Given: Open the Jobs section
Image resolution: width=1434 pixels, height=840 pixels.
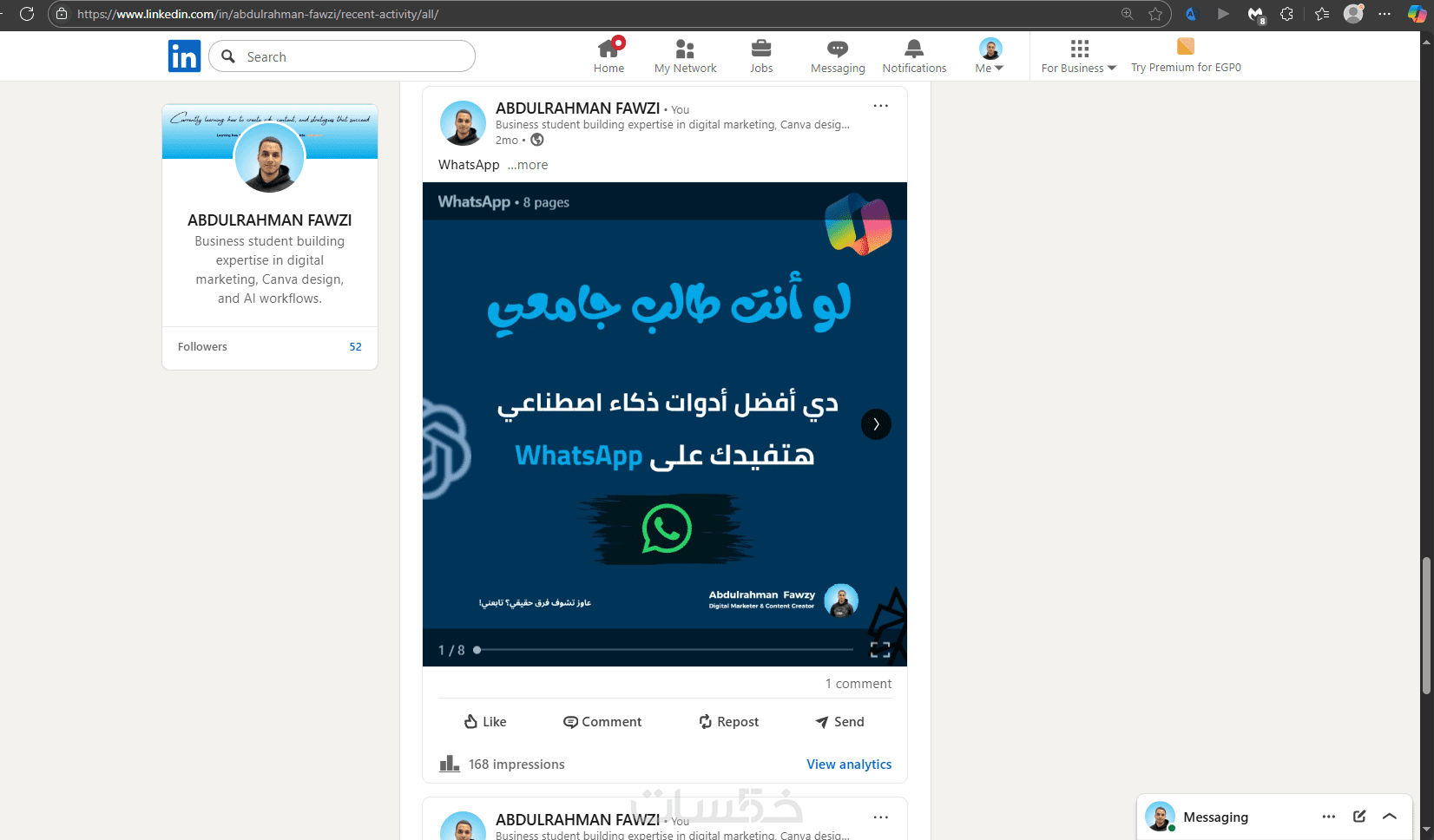Looking at the screenshot, I should (761, 56).
